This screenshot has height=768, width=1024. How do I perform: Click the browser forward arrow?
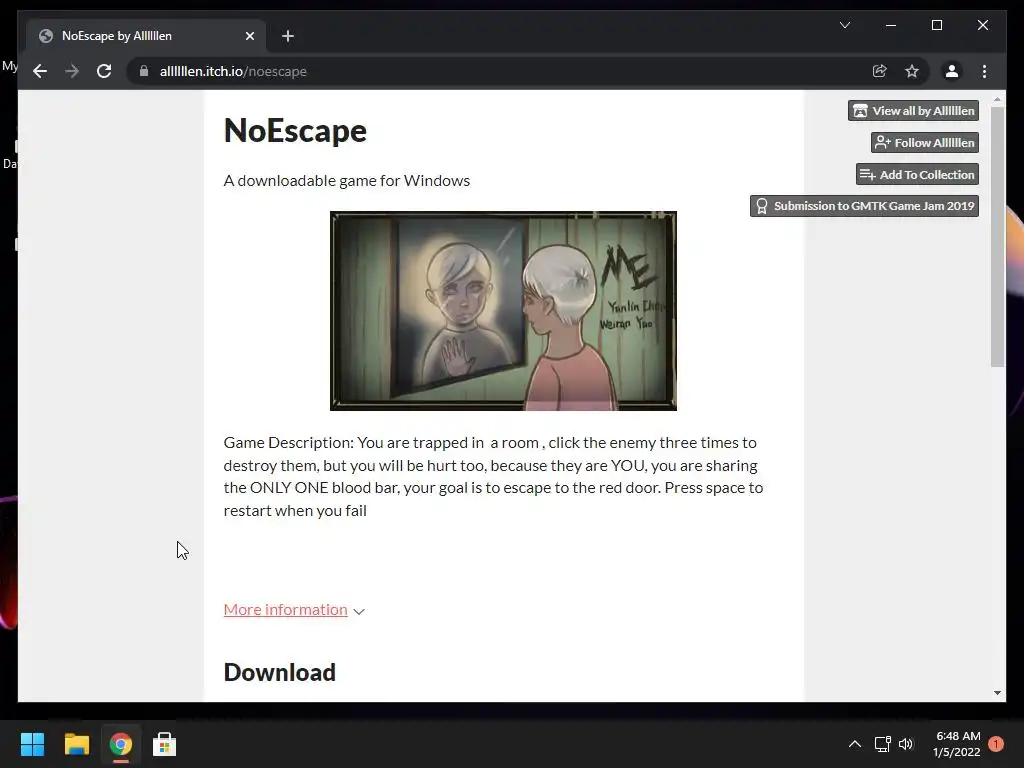point(72,71)
